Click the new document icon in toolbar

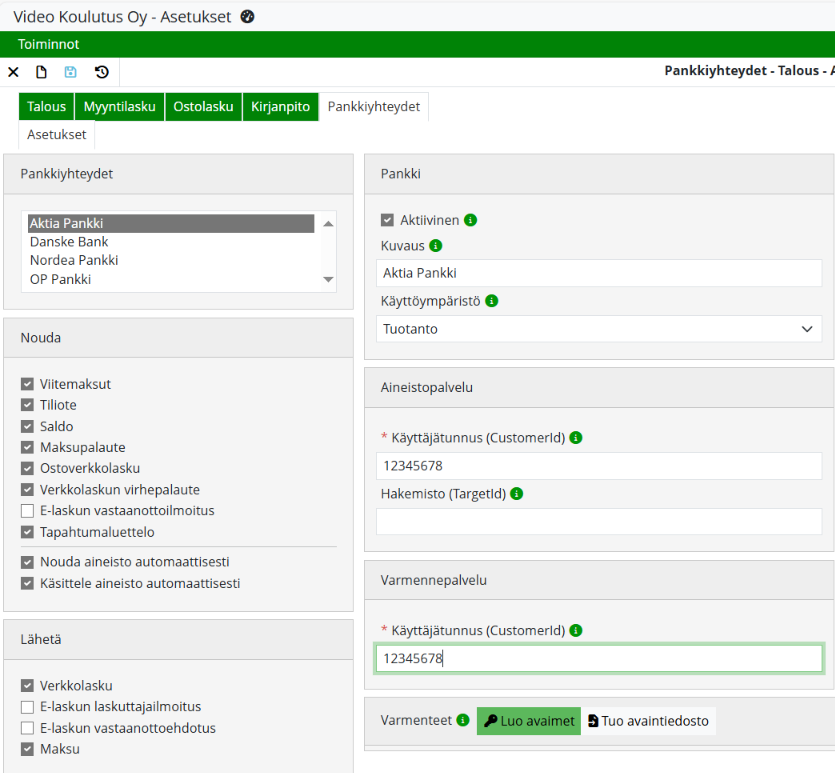pyautogui.click(x=42, y=72)
